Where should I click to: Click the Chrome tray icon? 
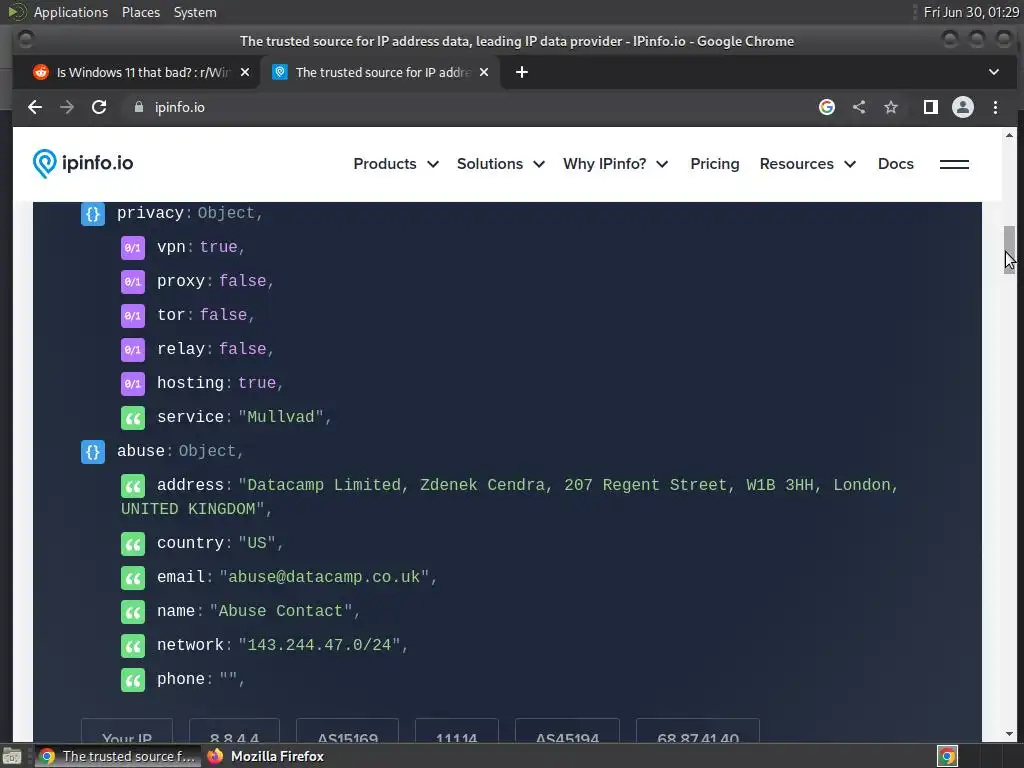click(948, 756)
